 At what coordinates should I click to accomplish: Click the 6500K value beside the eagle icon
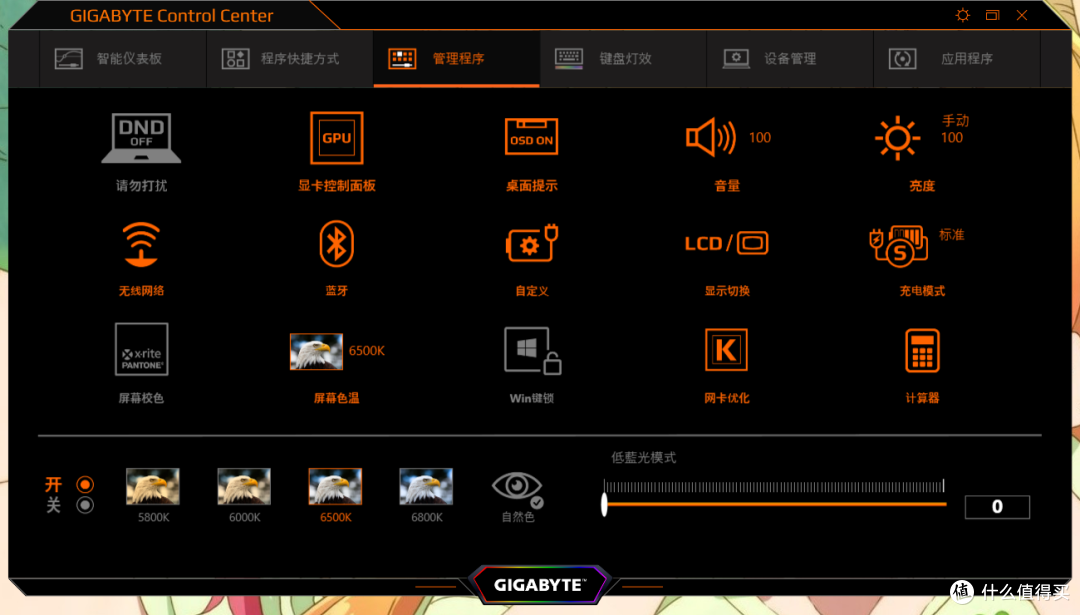(x=366, y=351)
